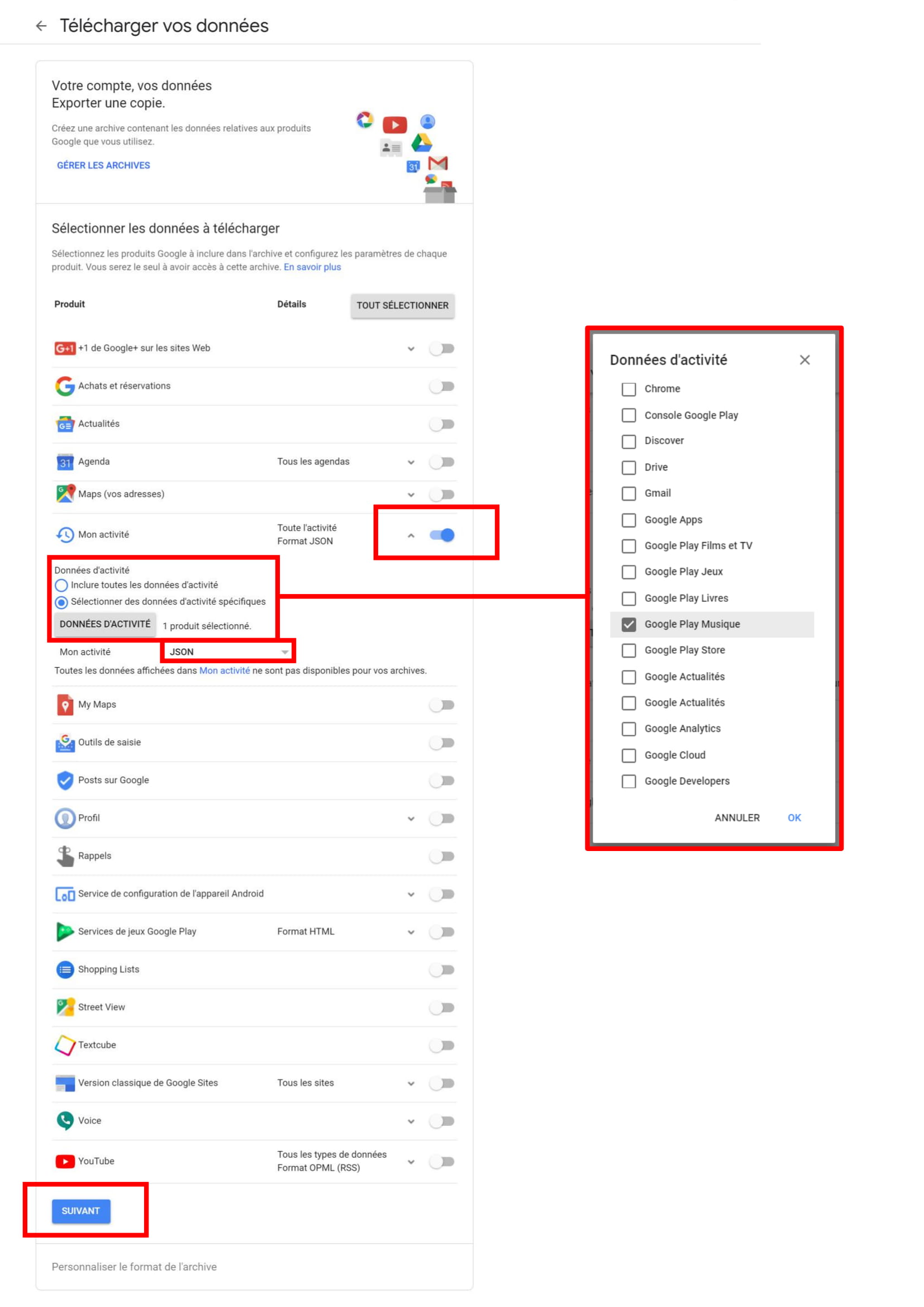Open the JSON format dropdown
The width and height of the screenshot is (924, 1307).
pos(228,652)
